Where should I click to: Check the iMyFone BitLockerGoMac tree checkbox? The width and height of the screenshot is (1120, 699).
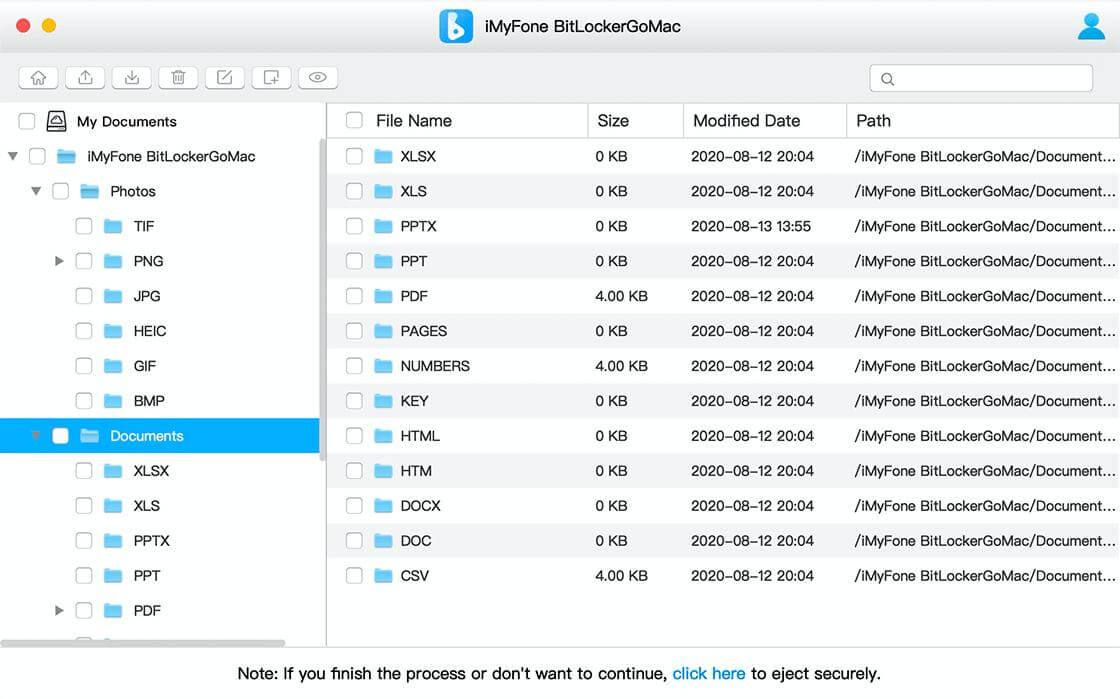[37, 156]
